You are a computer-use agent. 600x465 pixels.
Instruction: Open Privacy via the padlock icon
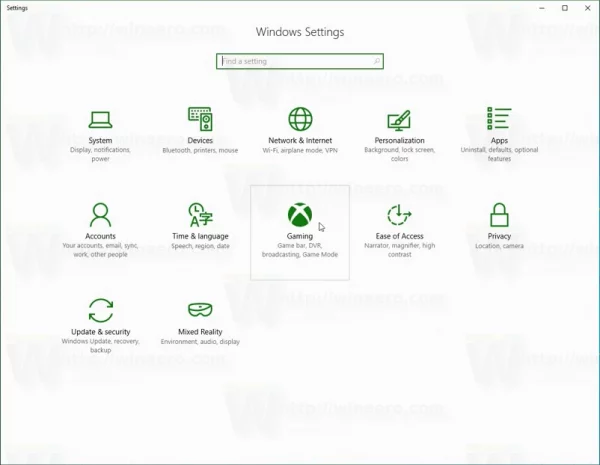499,215
